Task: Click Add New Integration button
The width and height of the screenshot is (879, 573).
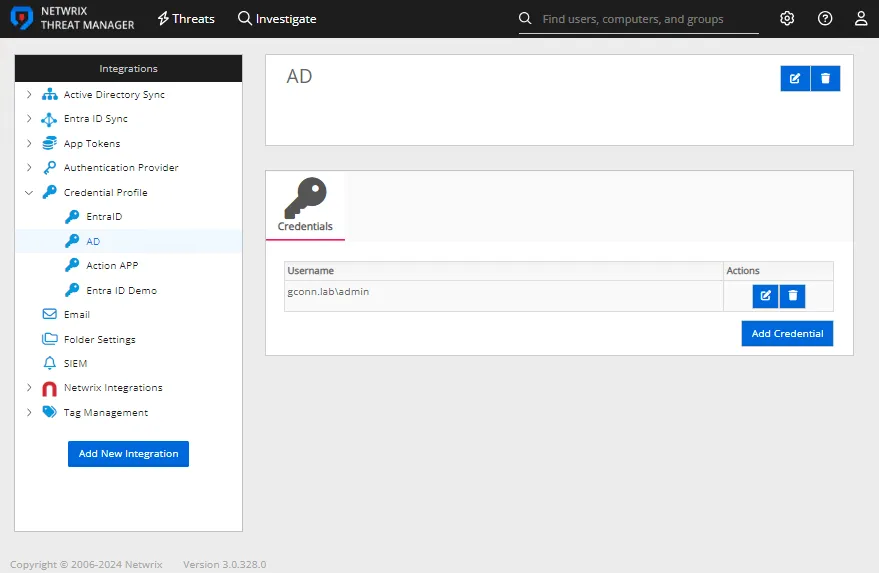Action: [128, 454]
